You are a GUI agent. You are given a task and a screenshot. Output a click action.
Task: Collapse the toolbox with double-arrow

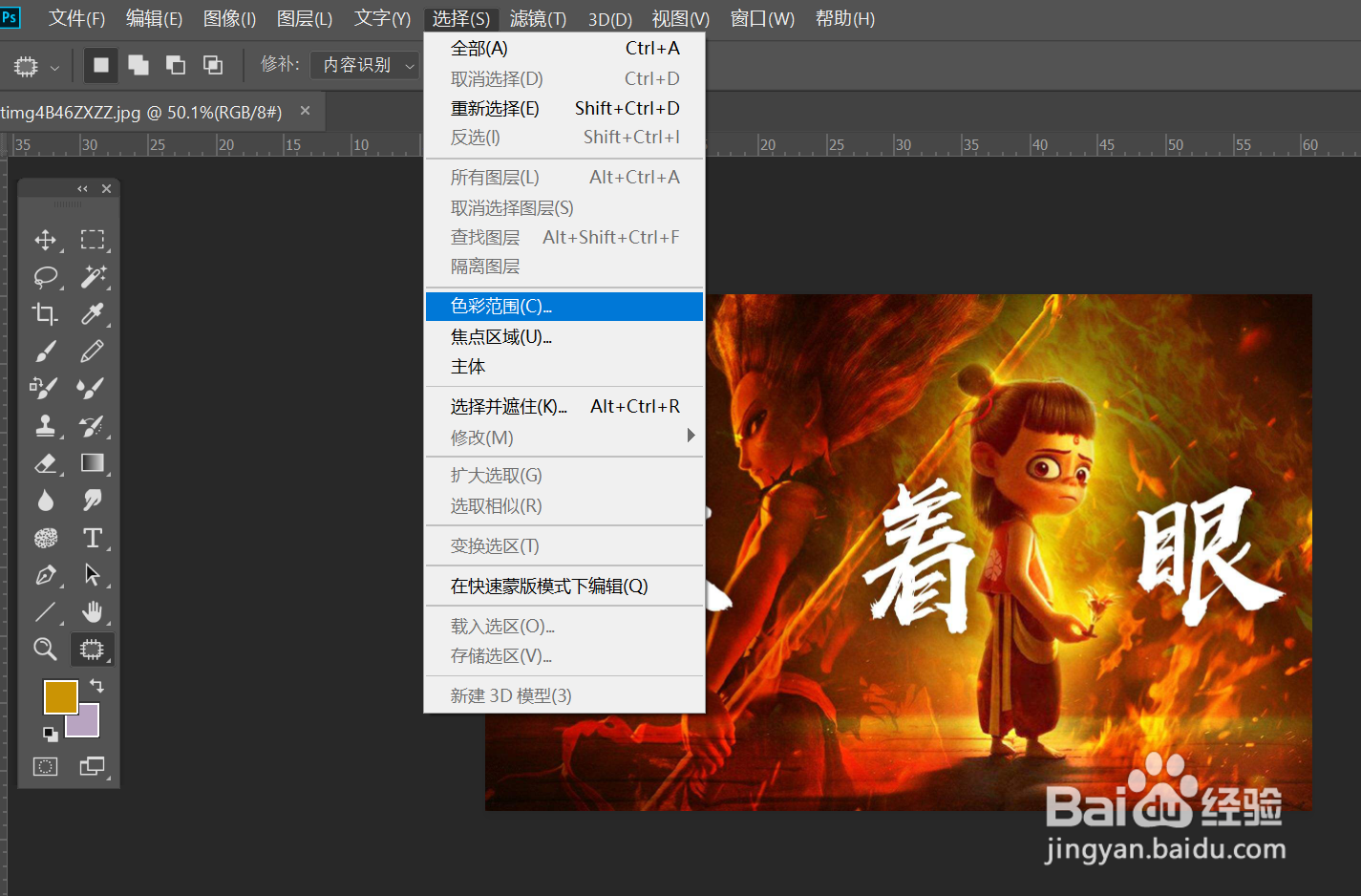(83, 189)
